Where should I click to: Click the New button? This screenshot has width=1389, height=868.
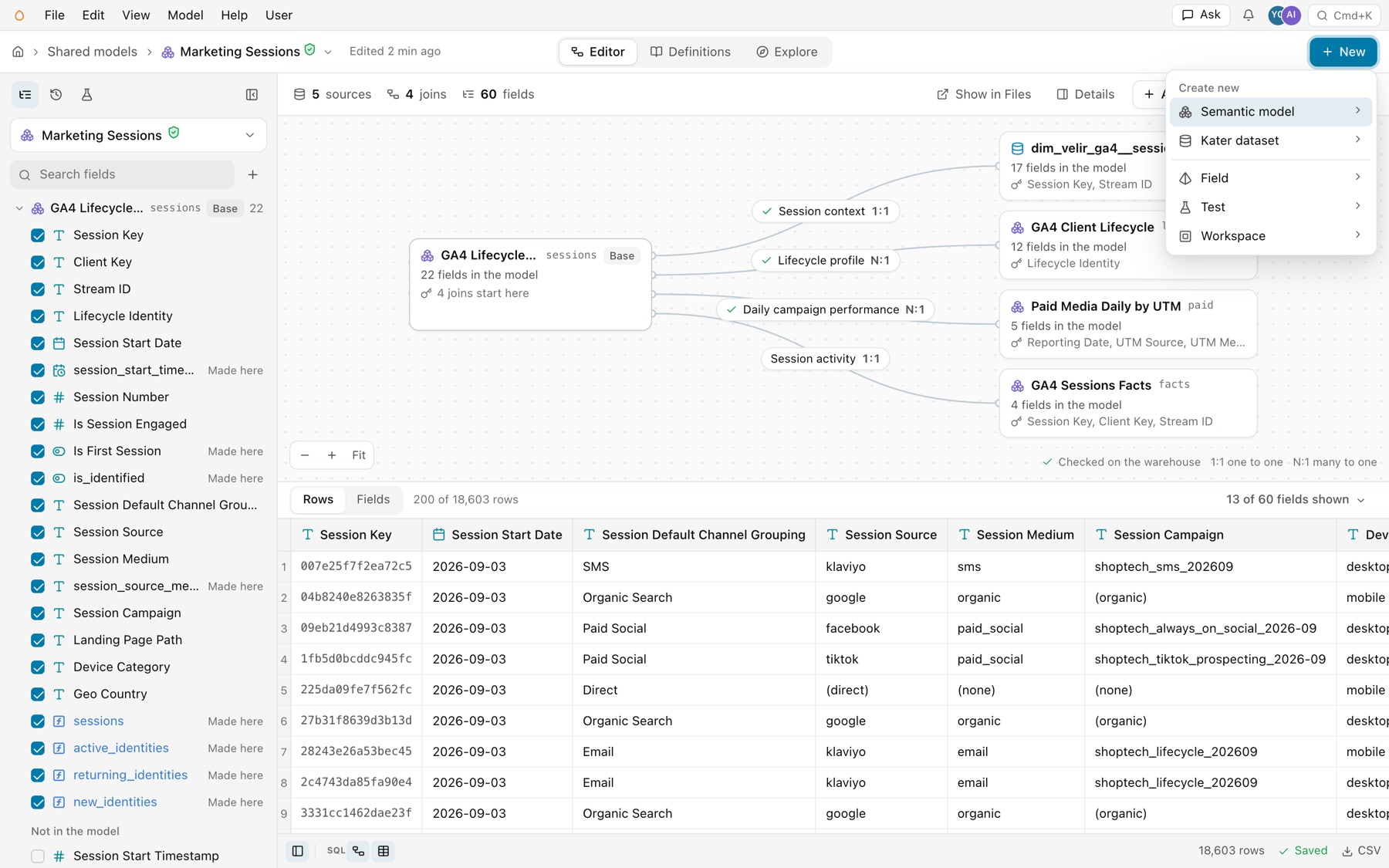1343,52
